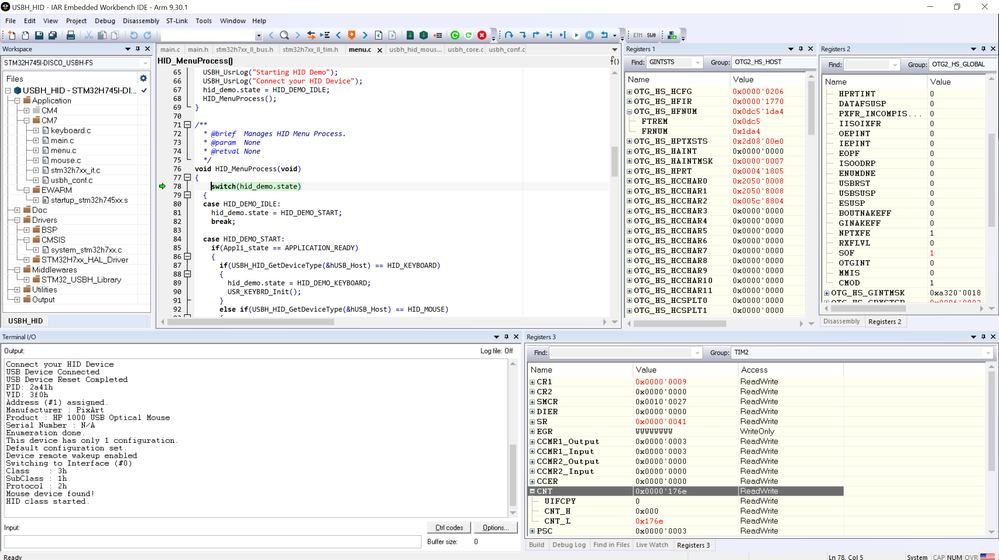
Task: Collapse the code fold at line 71
Action: coord(187,125)
